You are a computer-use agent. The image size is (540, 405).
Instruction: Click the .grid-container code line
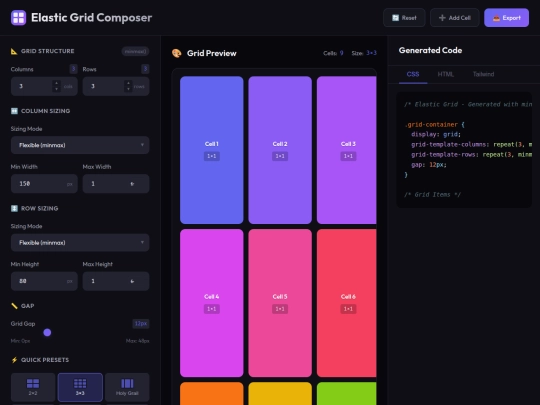[435, 124]
